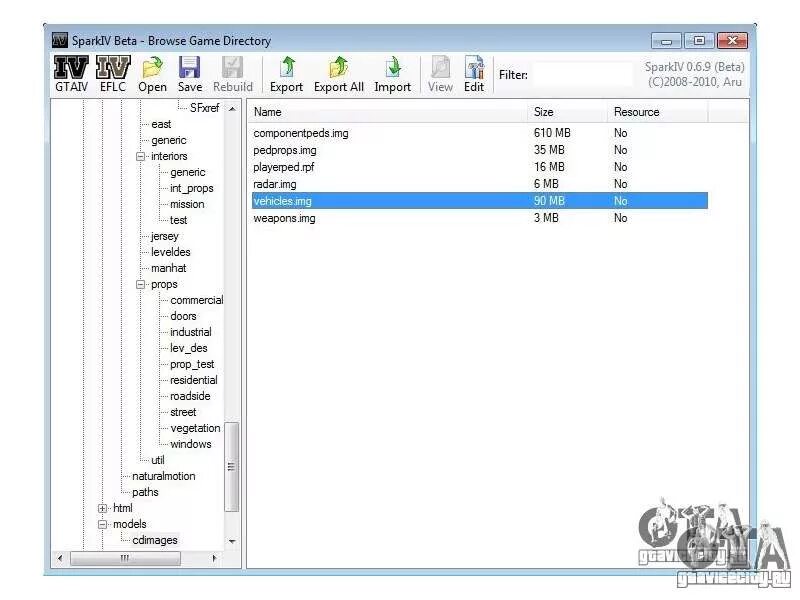Save changes with the Save icon
The width and height of the screenshot is (800, 600).
coord(190,74)
